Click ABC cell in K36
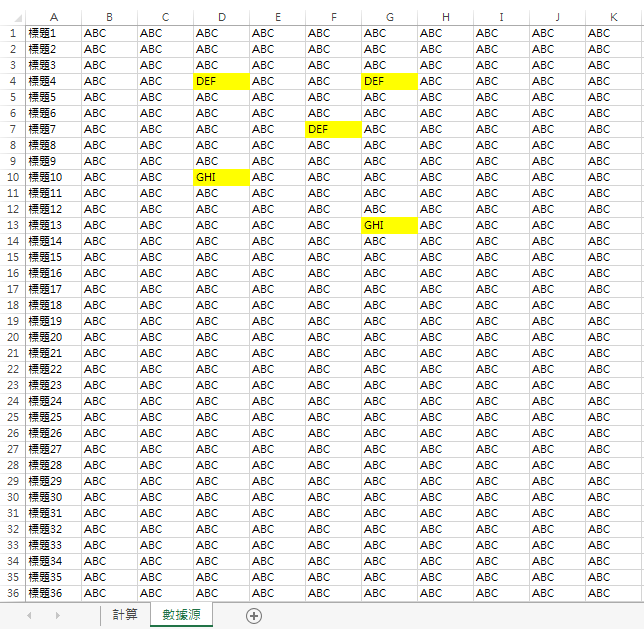The height and width of the screenshot is (629, 644). coord(613,593)
